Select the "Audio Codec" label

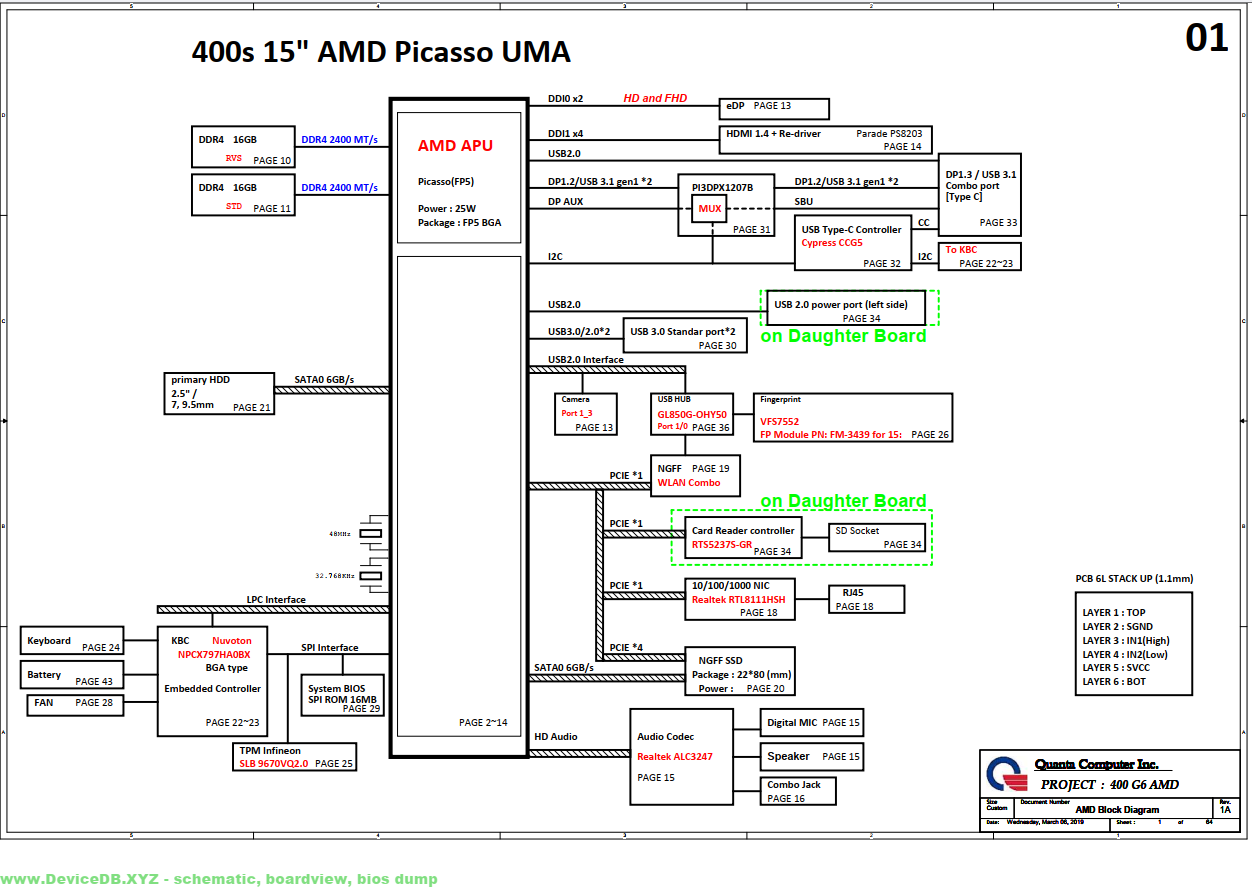coord(664,737)
